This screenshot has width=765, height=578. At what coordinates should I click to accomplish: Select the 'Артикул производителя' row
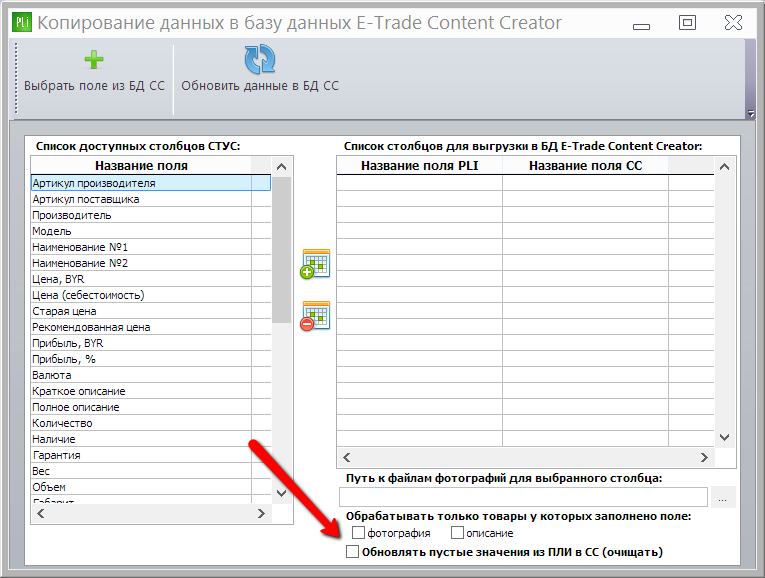pyautogui.click(x=151, y=183)
